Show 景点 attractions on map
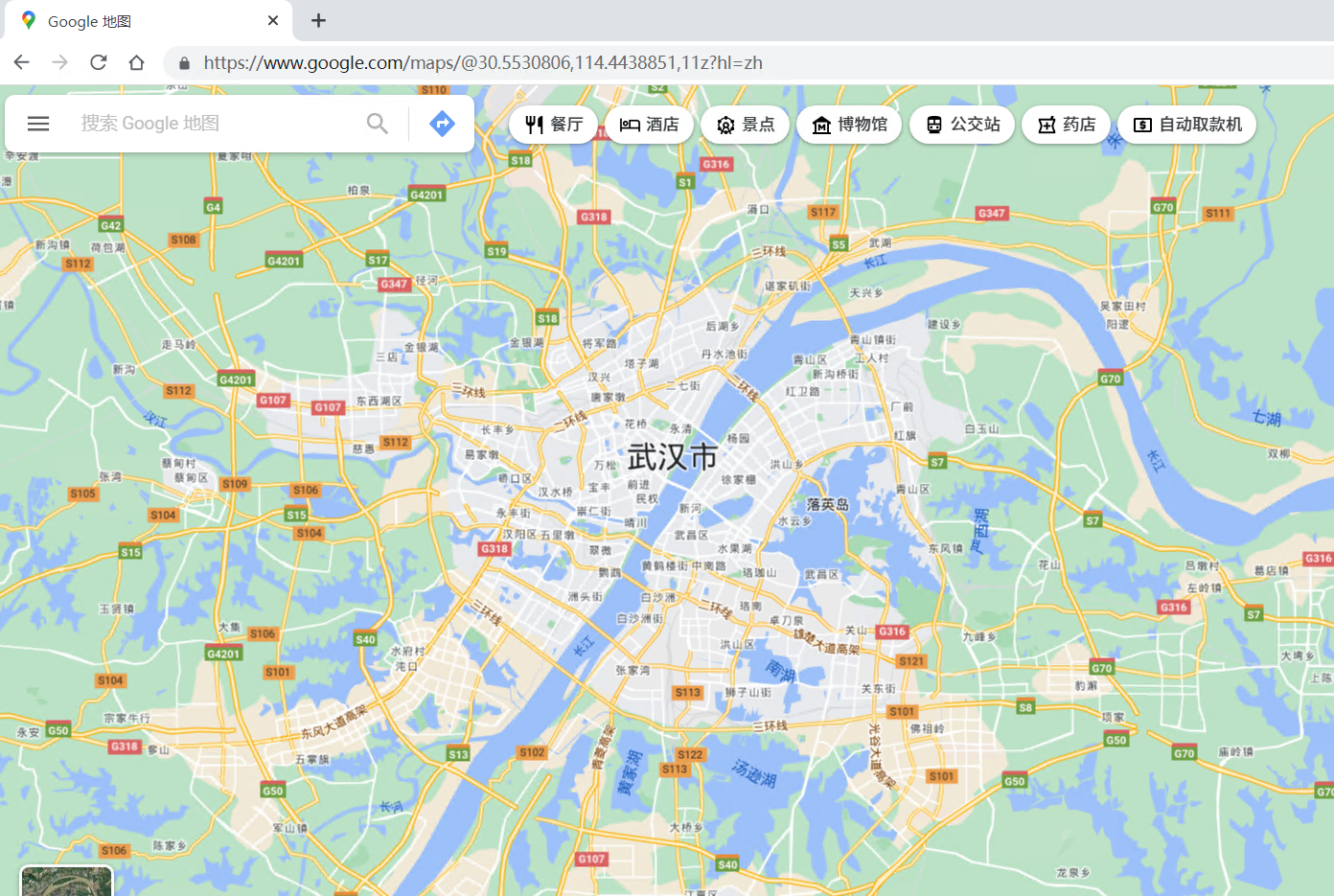1334x896 pixels. (746, 125)
